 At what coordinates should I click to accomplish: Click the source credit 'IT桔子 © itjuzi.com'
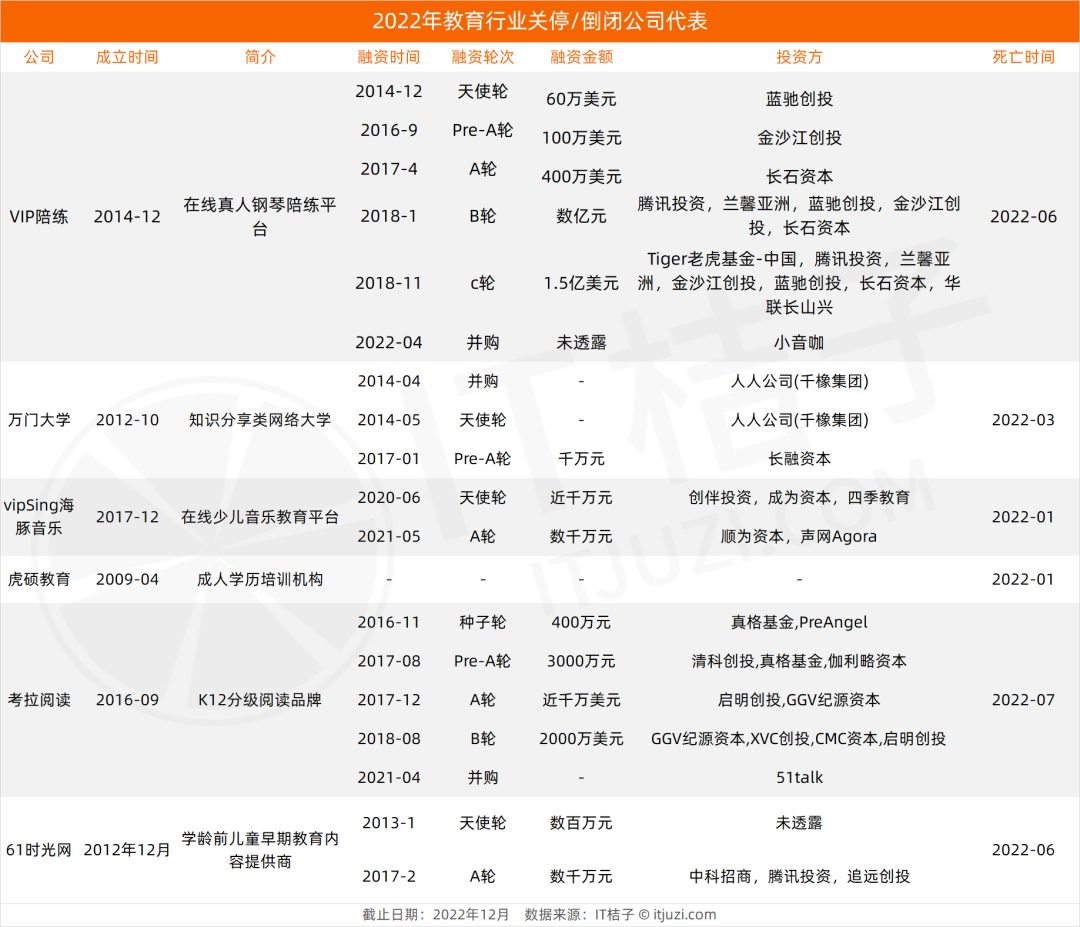(x=656, y=915)
